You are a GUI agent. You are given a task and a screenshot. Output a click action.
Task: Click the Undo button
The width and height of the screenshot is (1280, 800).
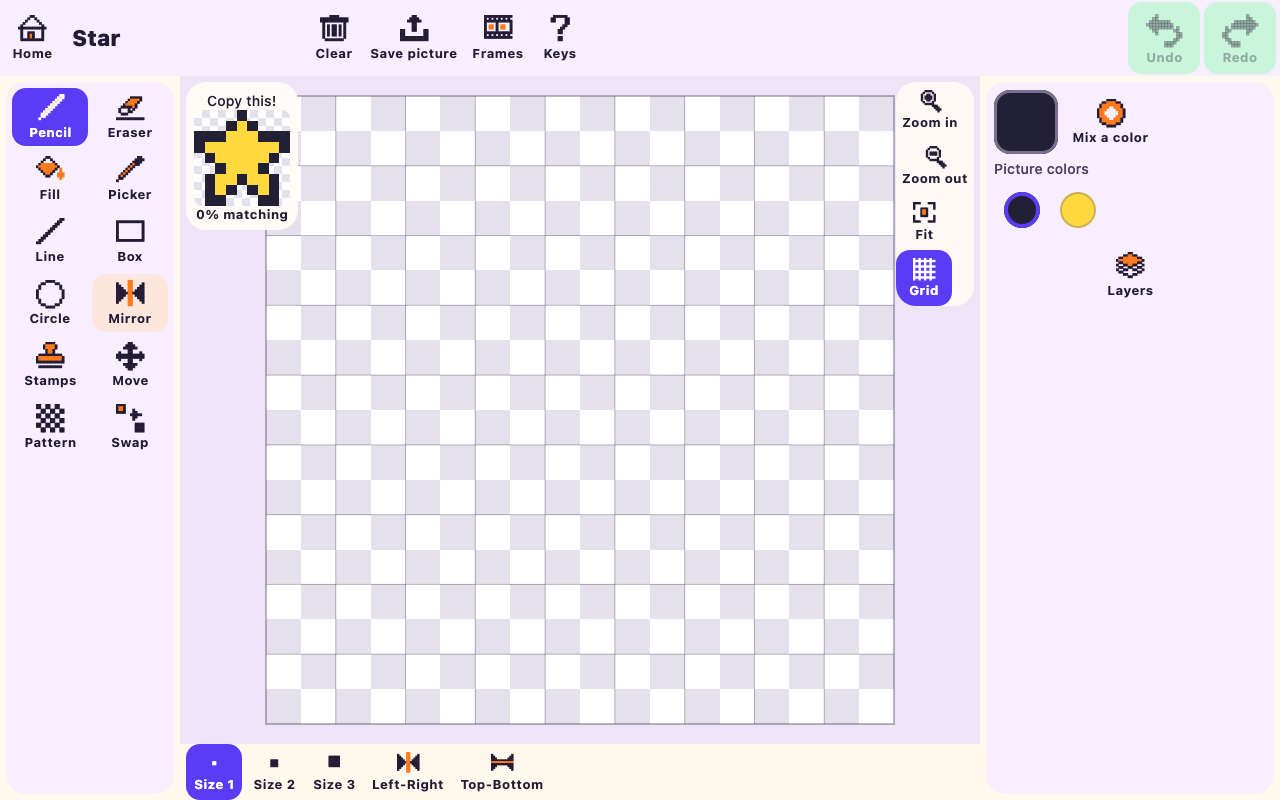pos(1164,38)
